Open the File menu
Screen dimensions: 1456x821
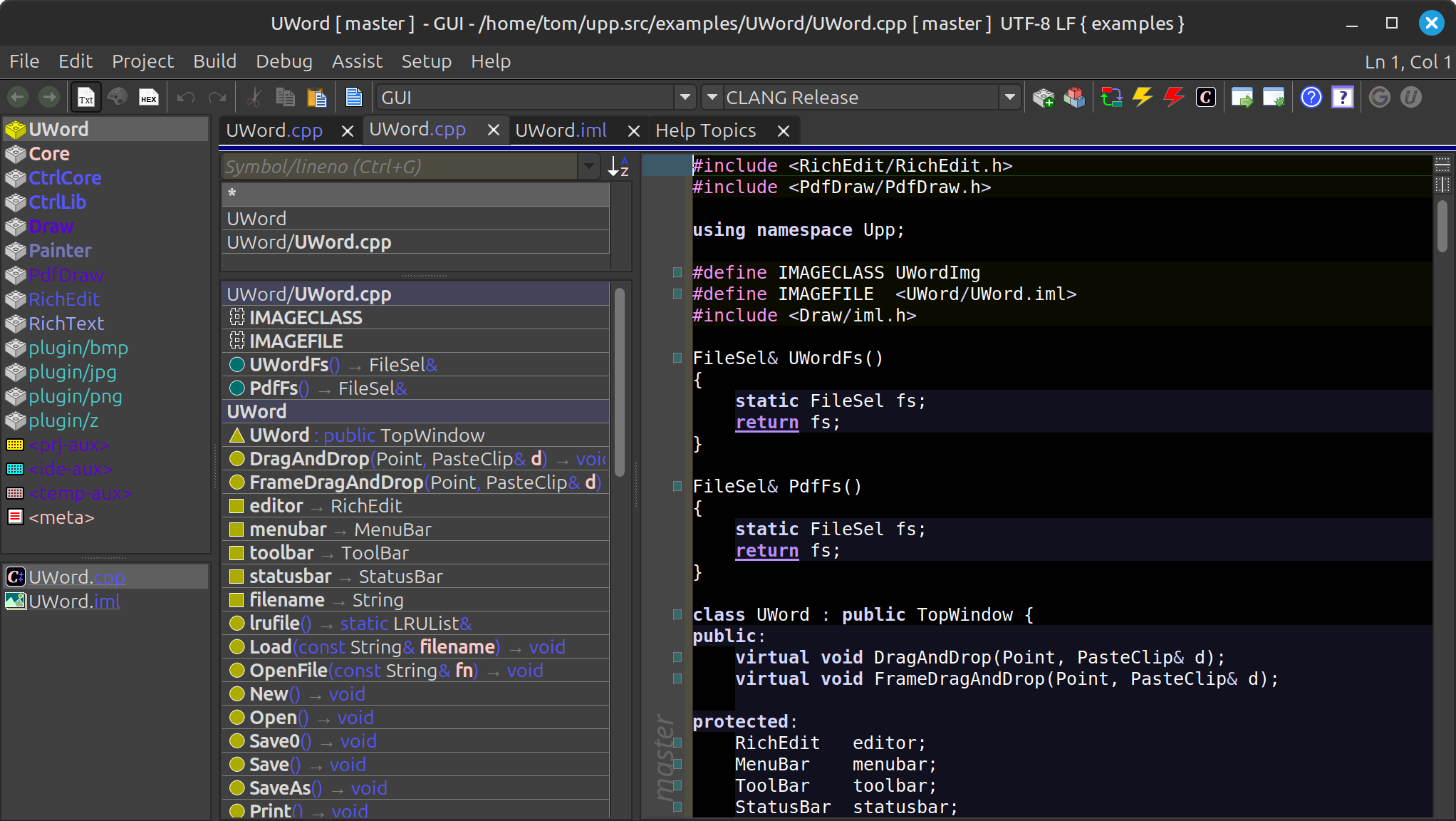tap(24, 61)
